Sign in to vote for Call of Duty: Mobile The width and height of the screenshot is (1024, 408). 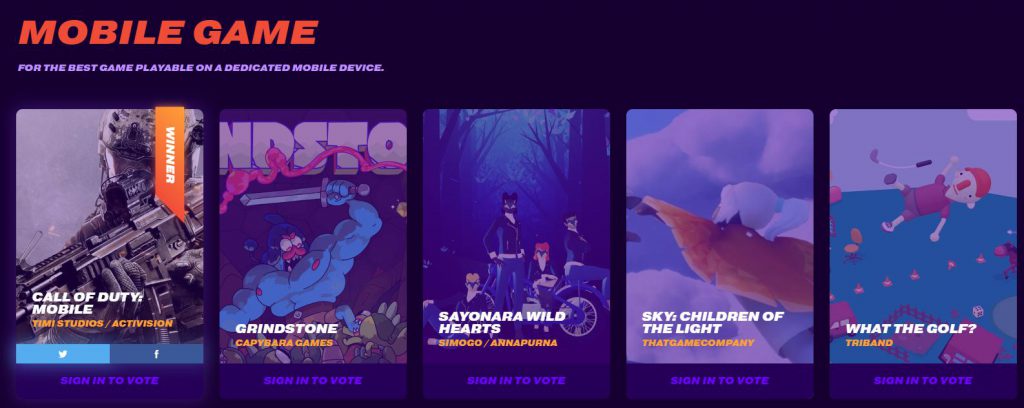pos(110,381)
